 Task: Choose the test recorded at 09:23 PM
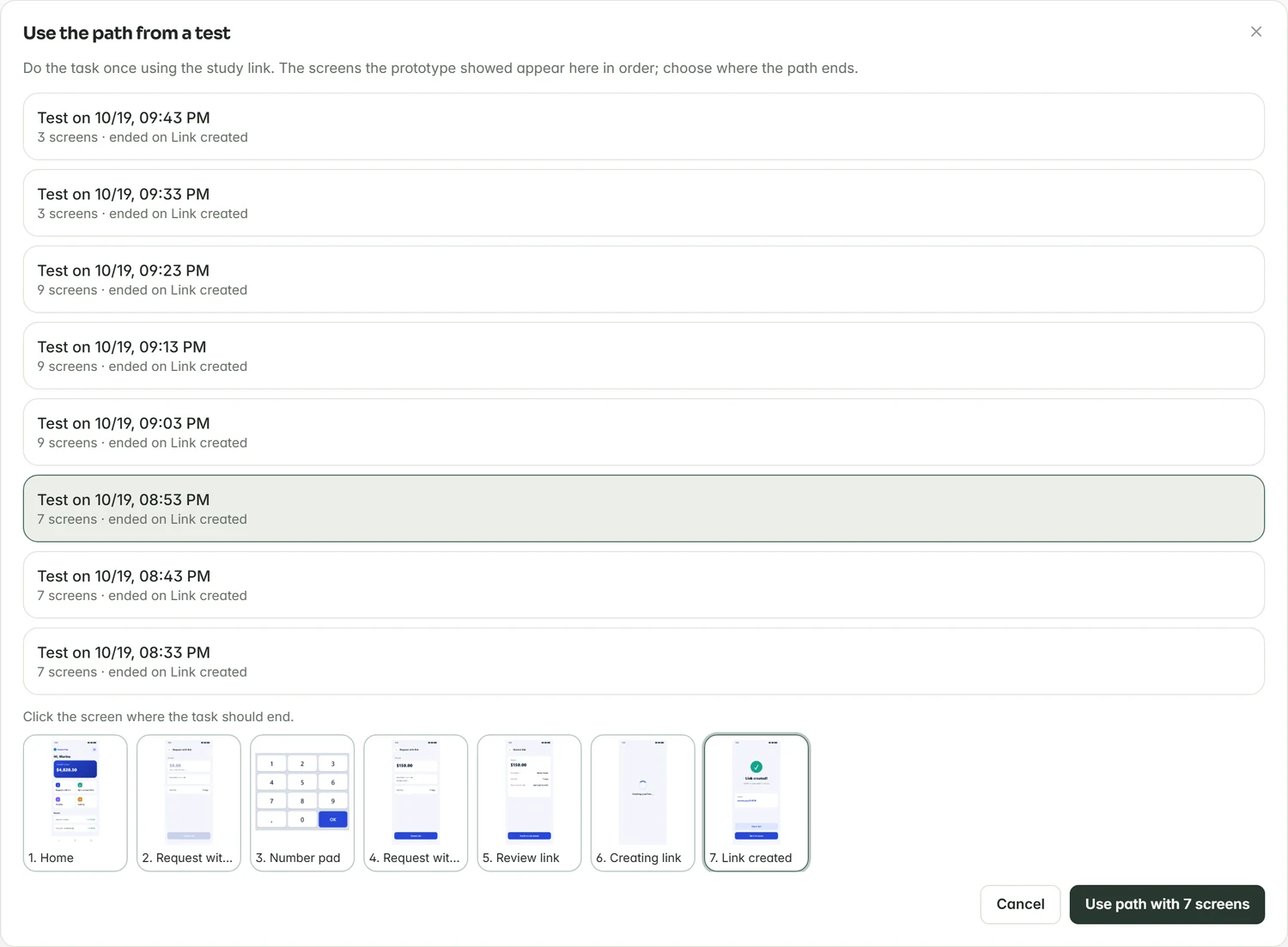tap(643, 279)
